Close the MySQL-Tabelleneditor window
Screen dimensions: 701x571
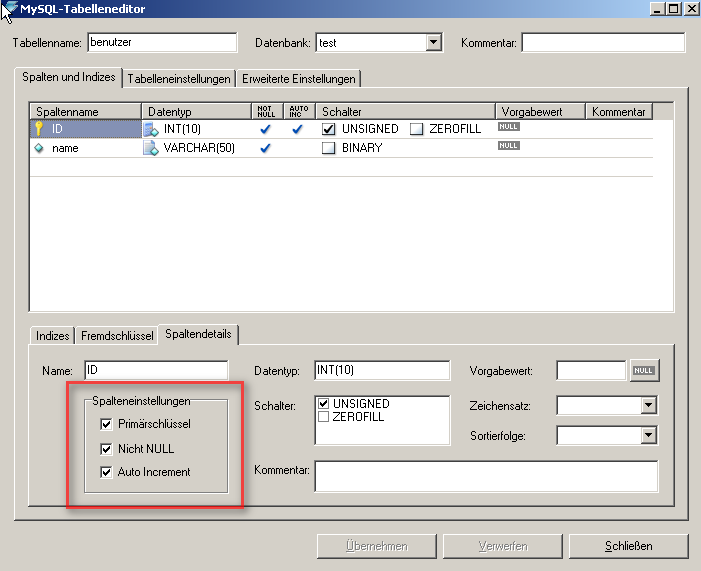691,8
